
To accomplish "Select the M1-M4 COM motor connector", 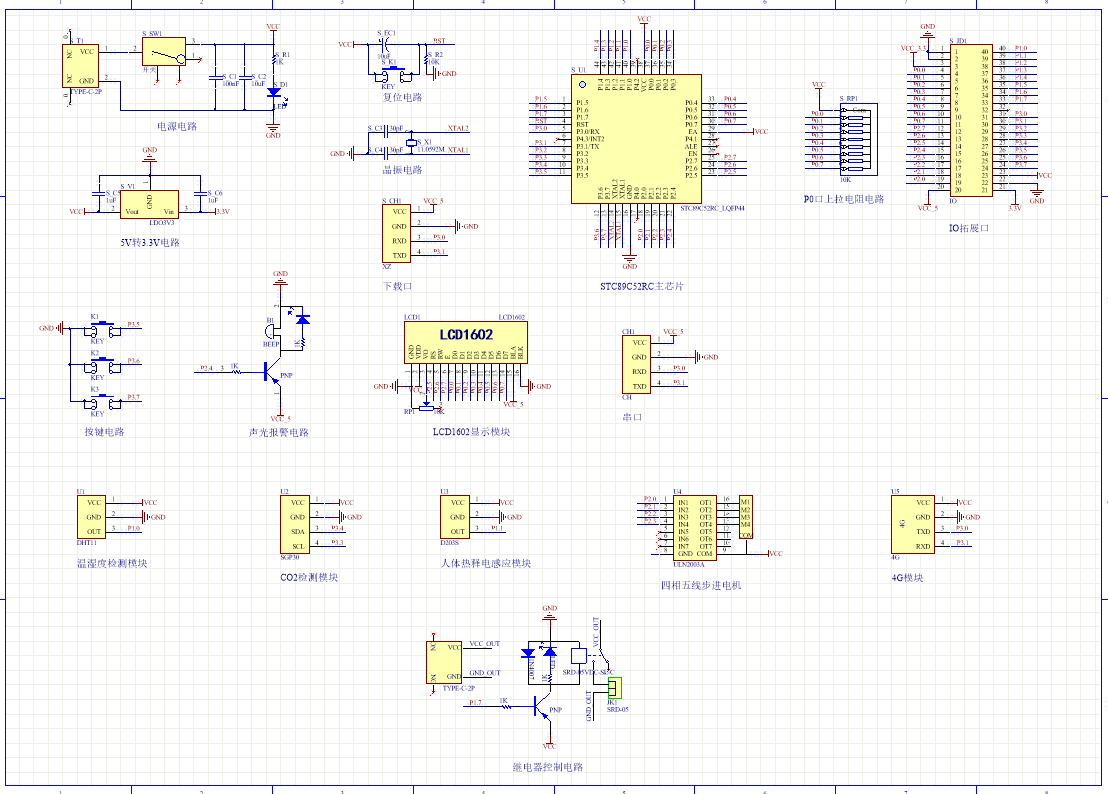I will (745, 517).
